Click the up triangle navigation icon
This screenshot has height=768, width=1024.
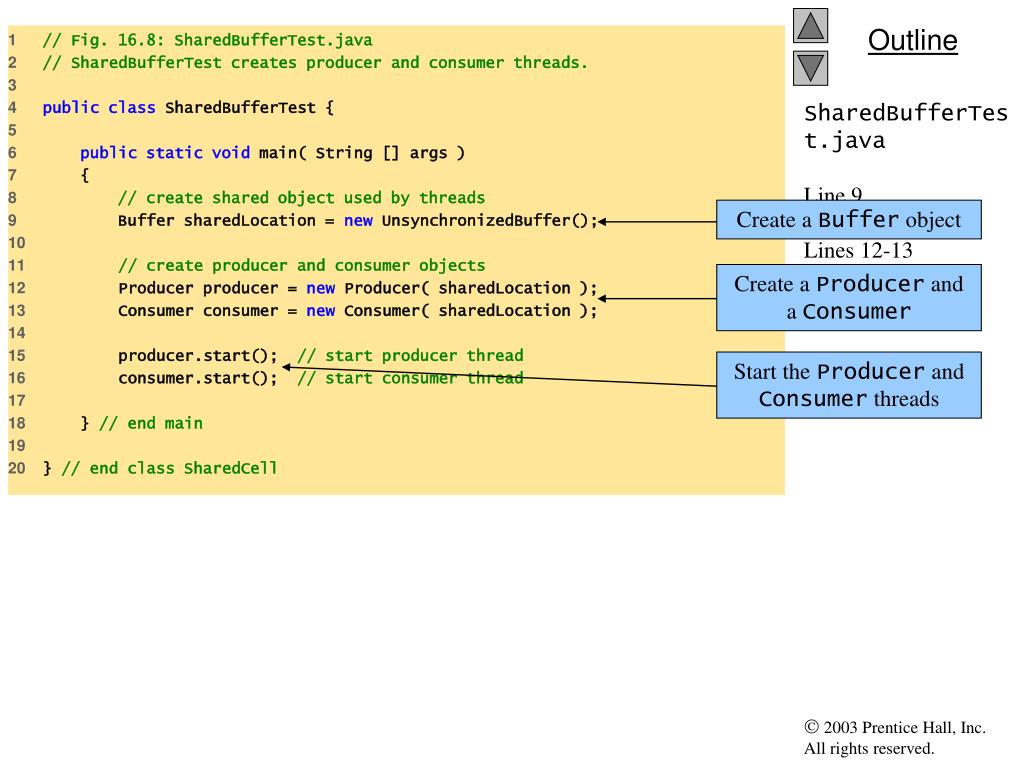811,26
